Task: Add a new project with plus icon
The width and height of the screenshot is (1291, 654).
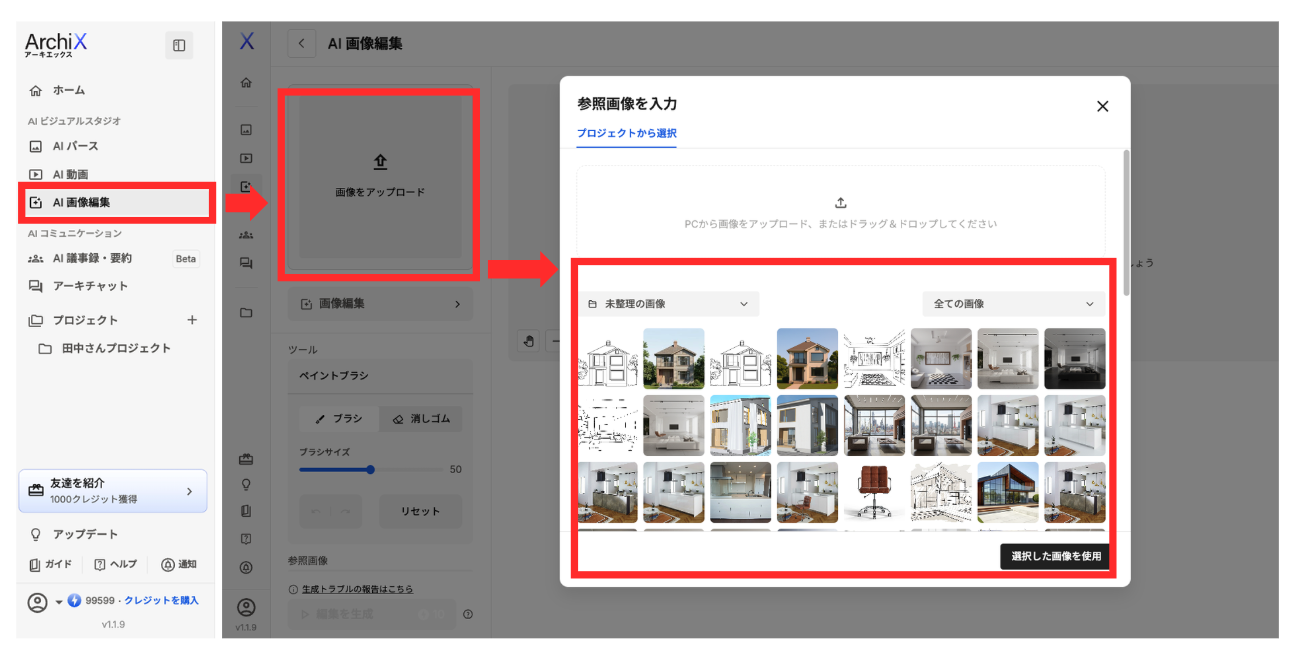Action: [192, 320]
